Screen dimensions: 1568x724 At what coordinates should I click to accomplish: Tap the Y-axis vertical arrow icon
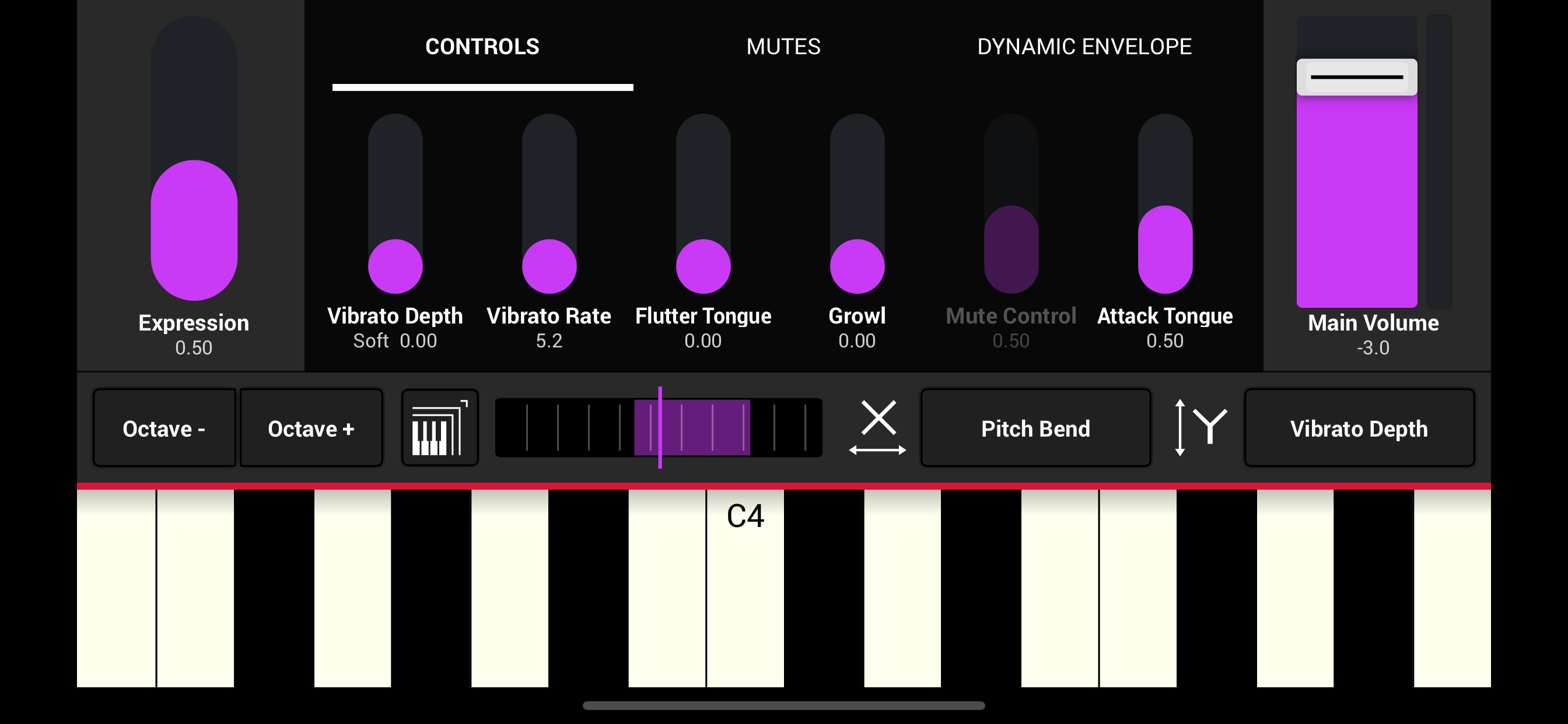1179,428
